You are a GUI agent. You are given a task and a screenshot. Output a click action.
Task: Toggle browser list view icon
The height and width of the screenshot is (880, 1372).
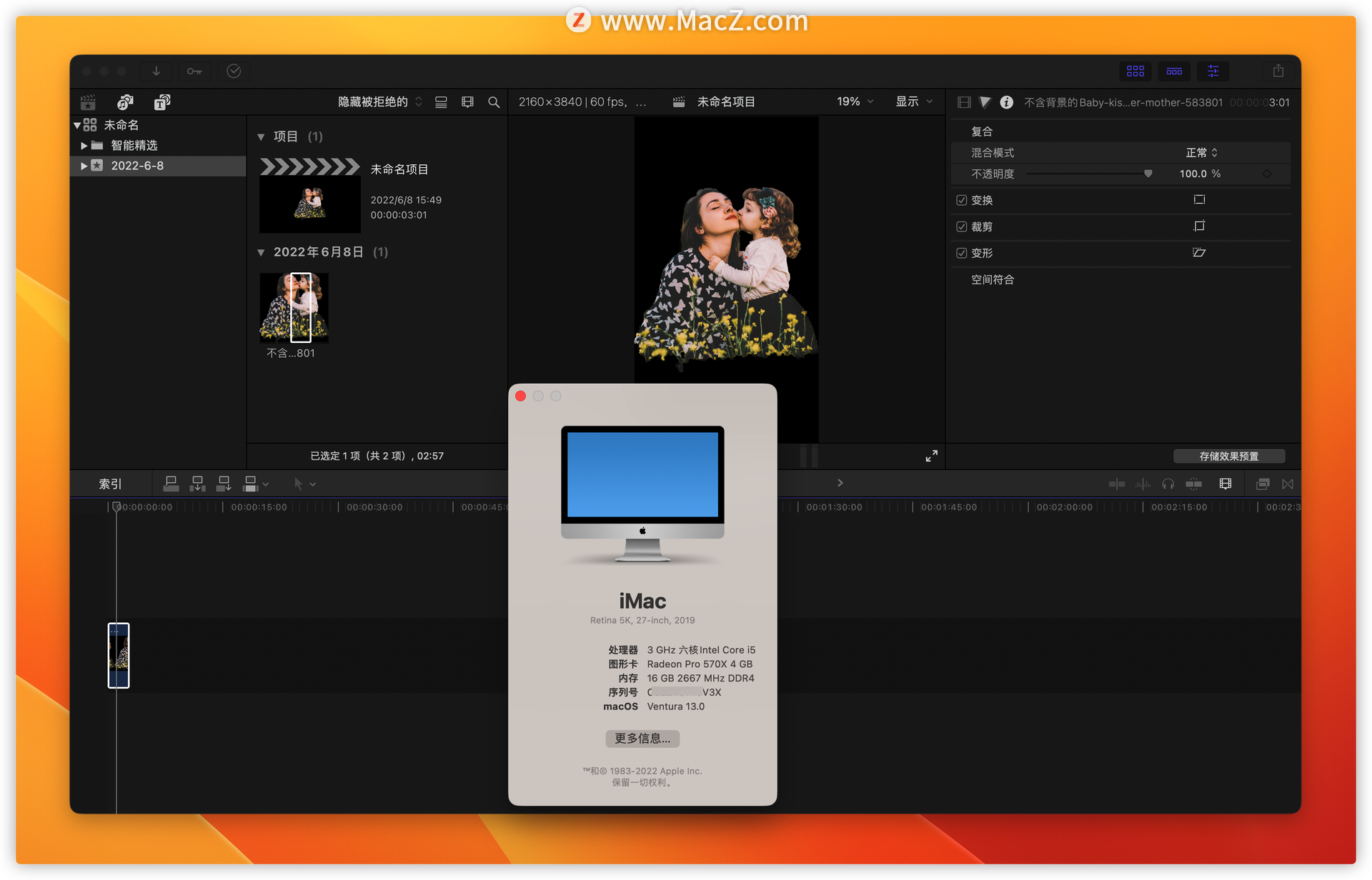click(x=442, y=102)
